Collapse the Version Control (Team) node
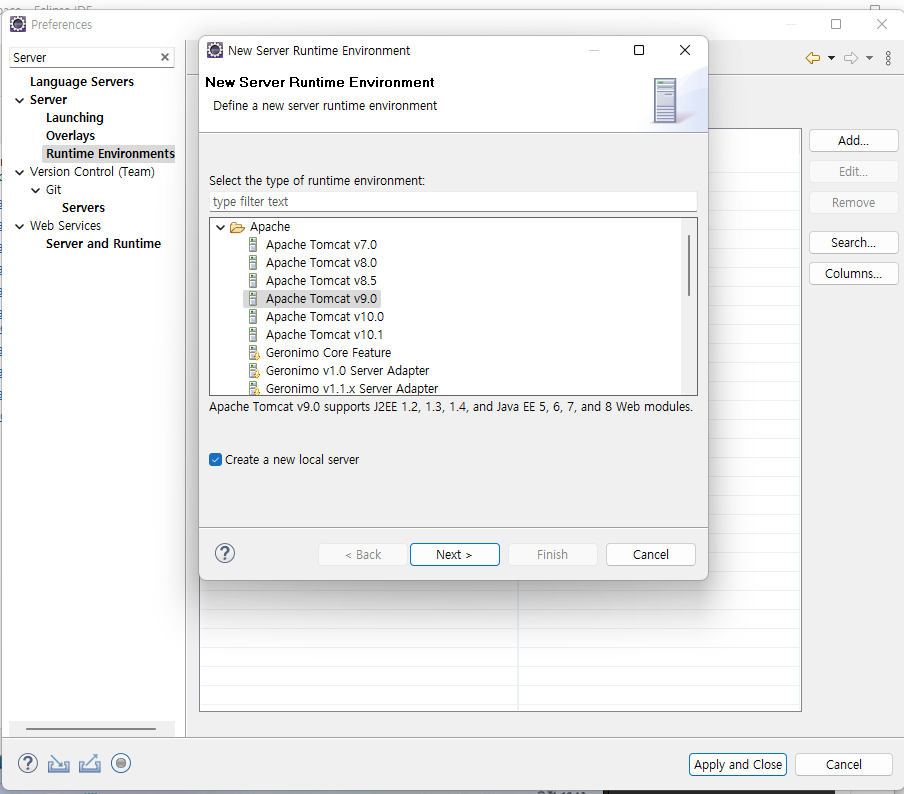The height and width of the screenshot is (794, 904). click(20, 172)
